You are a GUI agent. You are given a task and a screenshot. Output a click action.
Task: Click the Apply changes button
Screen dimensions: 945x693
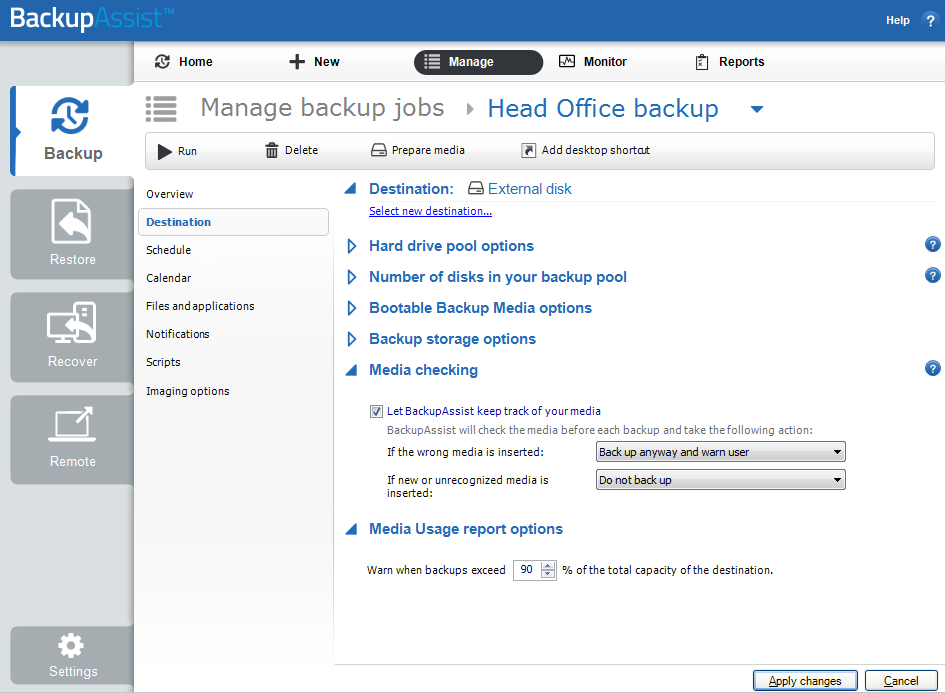click(805, 680)
